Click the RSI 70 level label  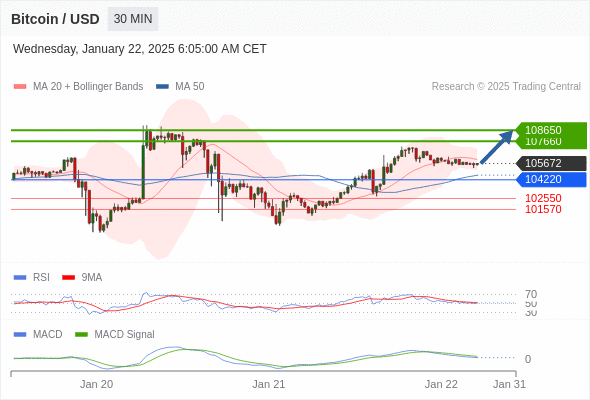[x=531, y=294]
